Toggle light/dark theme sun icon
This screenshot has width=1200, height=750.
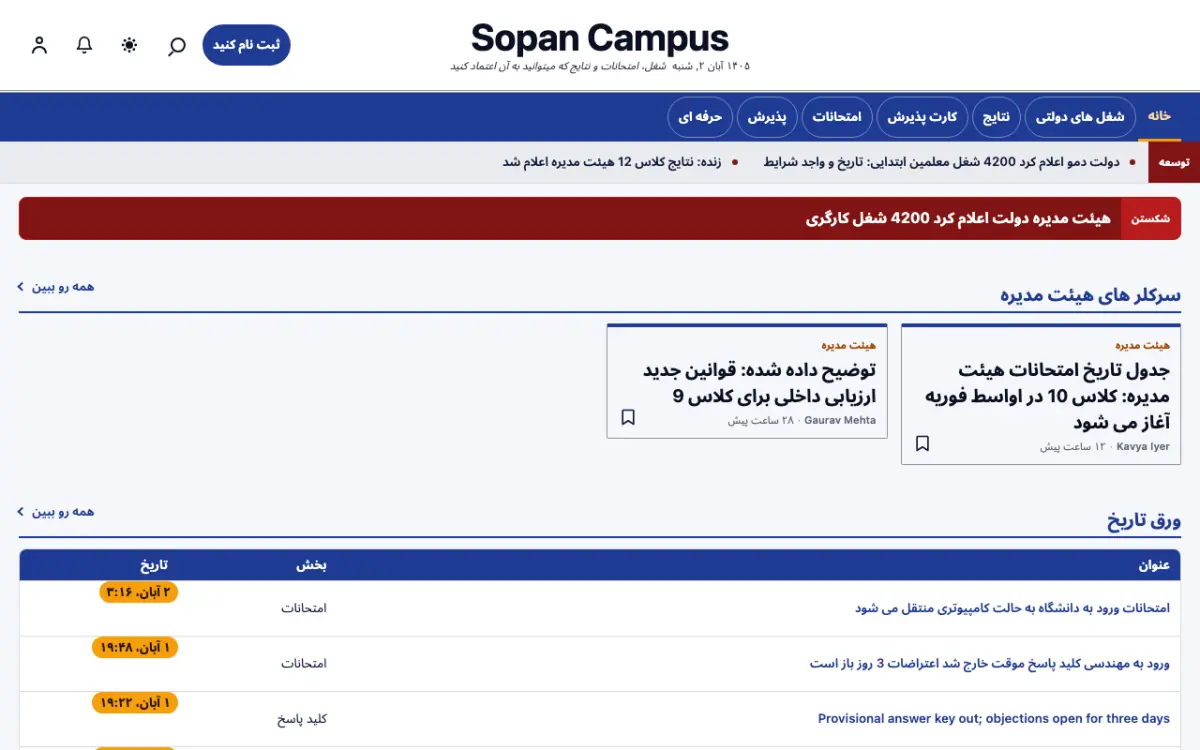click(130, 45)
